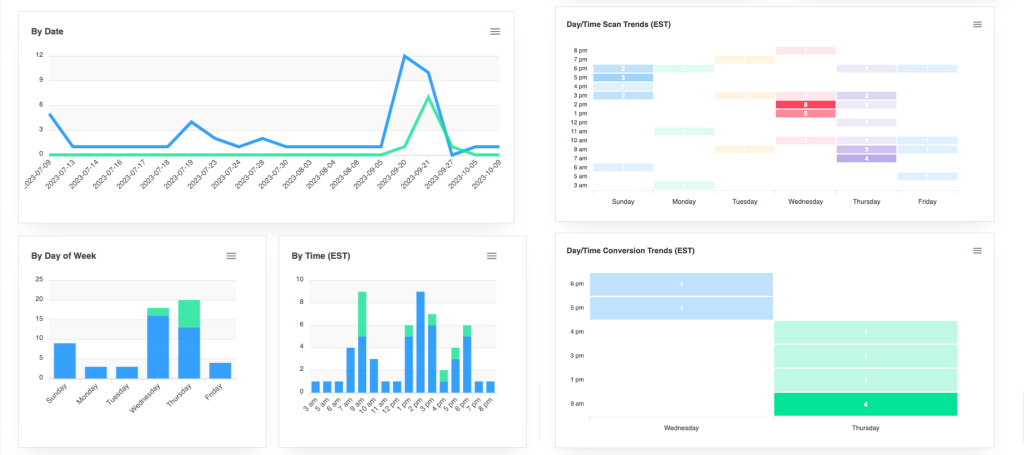Open the Day/Time Conversion Trends chart menu
1024x455 pixels.
(977, 251)
